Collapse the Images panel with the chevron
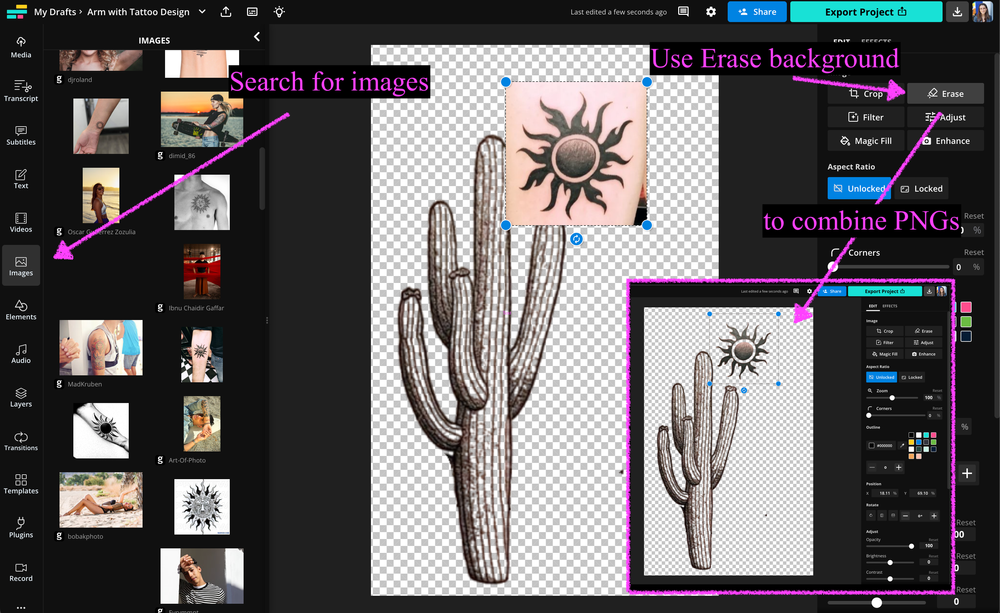Image resolution: width=1000 pixels, height=613 pixels. click(257, 36)
